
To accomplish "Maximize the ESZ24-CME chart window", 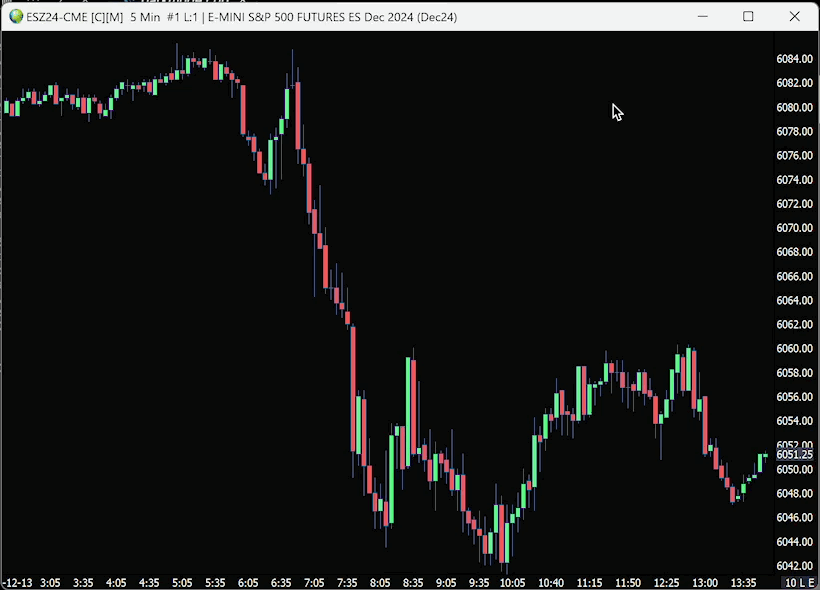I will 748,17.
